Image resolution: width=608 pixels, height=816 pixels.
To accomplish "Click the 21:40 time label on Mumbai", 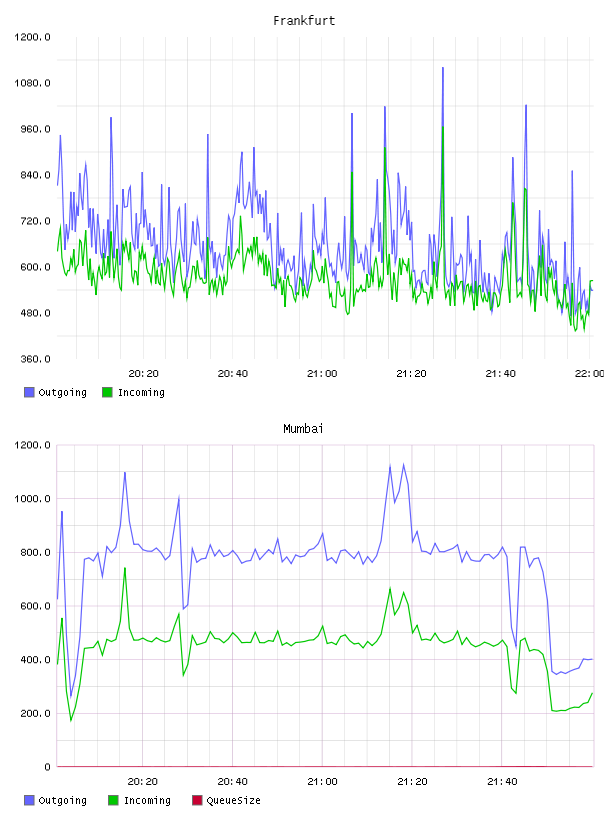I will click(502, 782).
